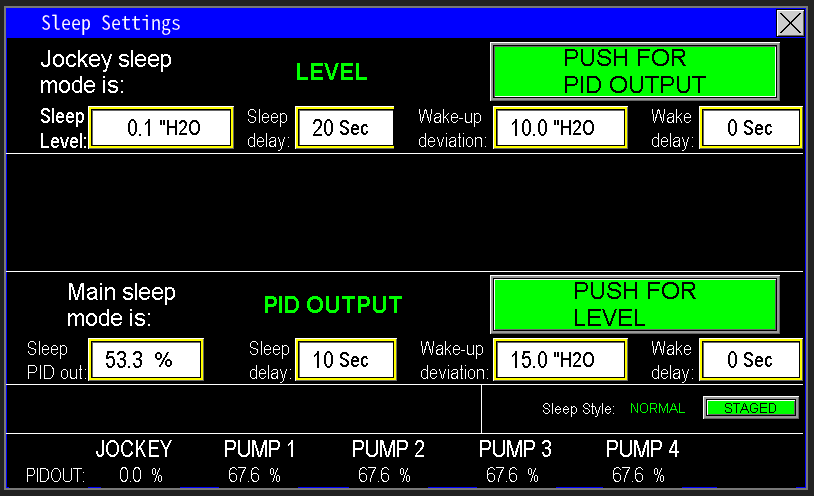Viewport: 814px width, 496px height.
Task: Click the JOCKEY PIDOUT 0.0 % value
Action: pos(140,476)
